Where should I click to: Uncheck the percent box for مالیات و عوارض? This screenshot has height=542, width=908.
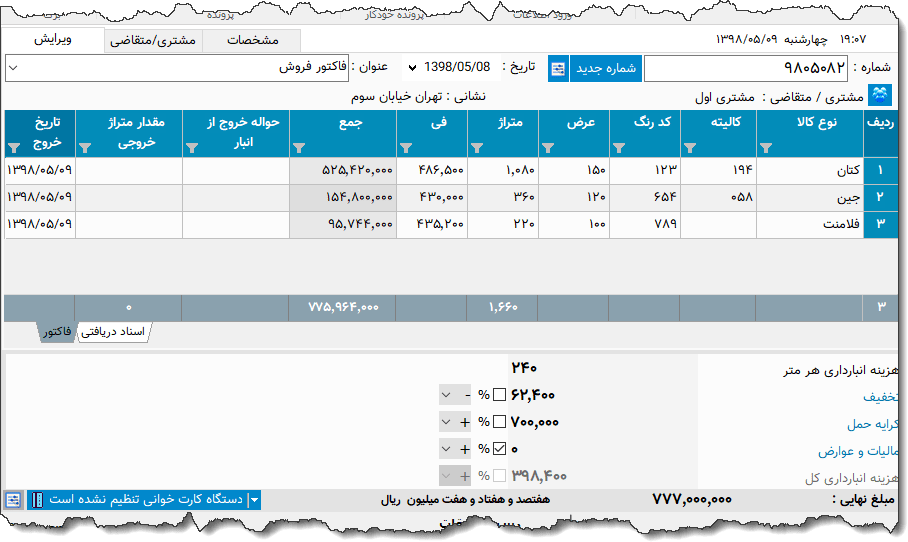(499, 450)
